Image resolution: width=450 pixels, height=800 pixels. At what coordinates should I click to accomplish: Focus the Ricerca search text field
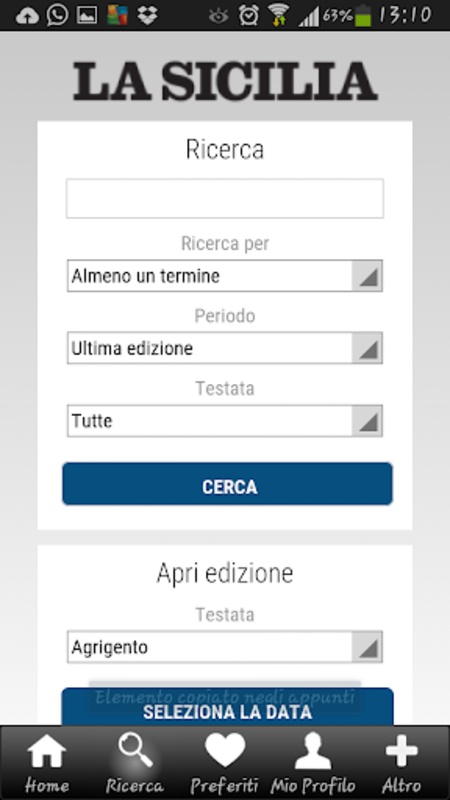click(224, 198)
